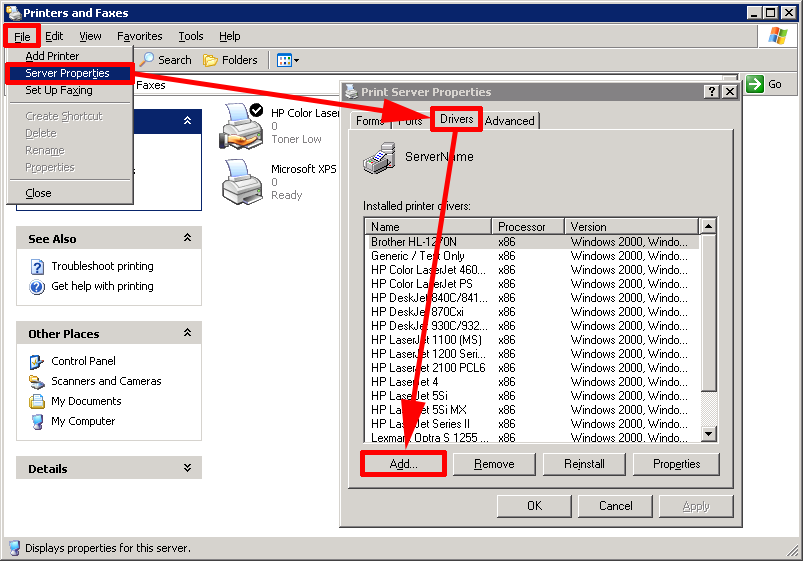
Task: Open the Edit menu
Action: pos(54,36)
